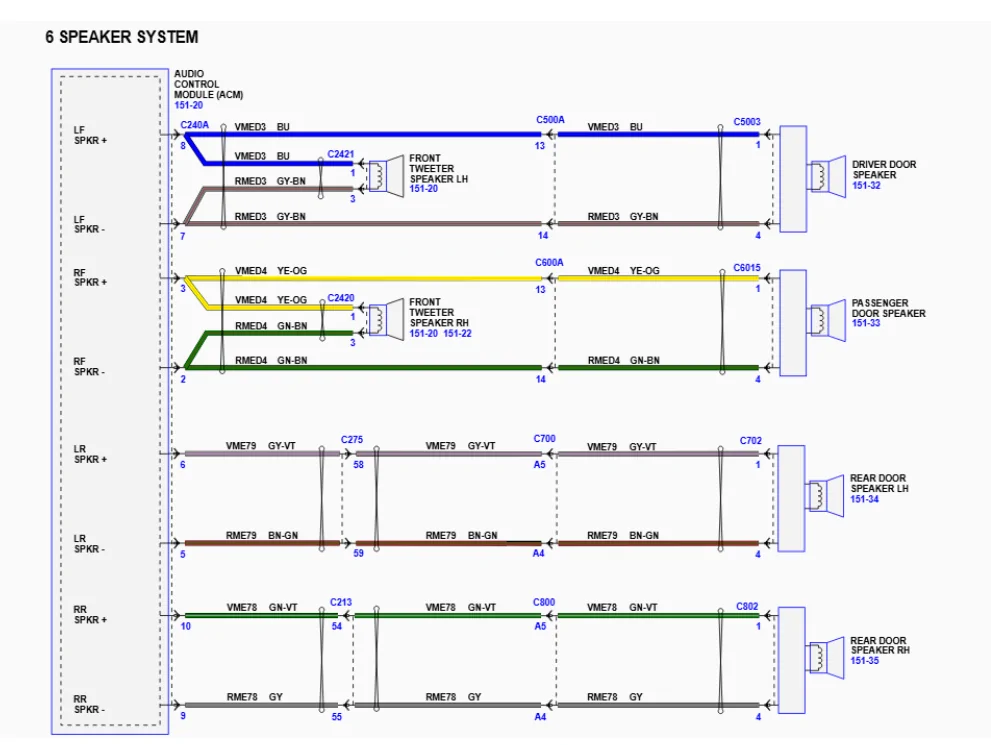Click the DRIVER DOOR SPEAKER text
The width and height of the screenshot is (991, 745).
[x=884, y=169]
